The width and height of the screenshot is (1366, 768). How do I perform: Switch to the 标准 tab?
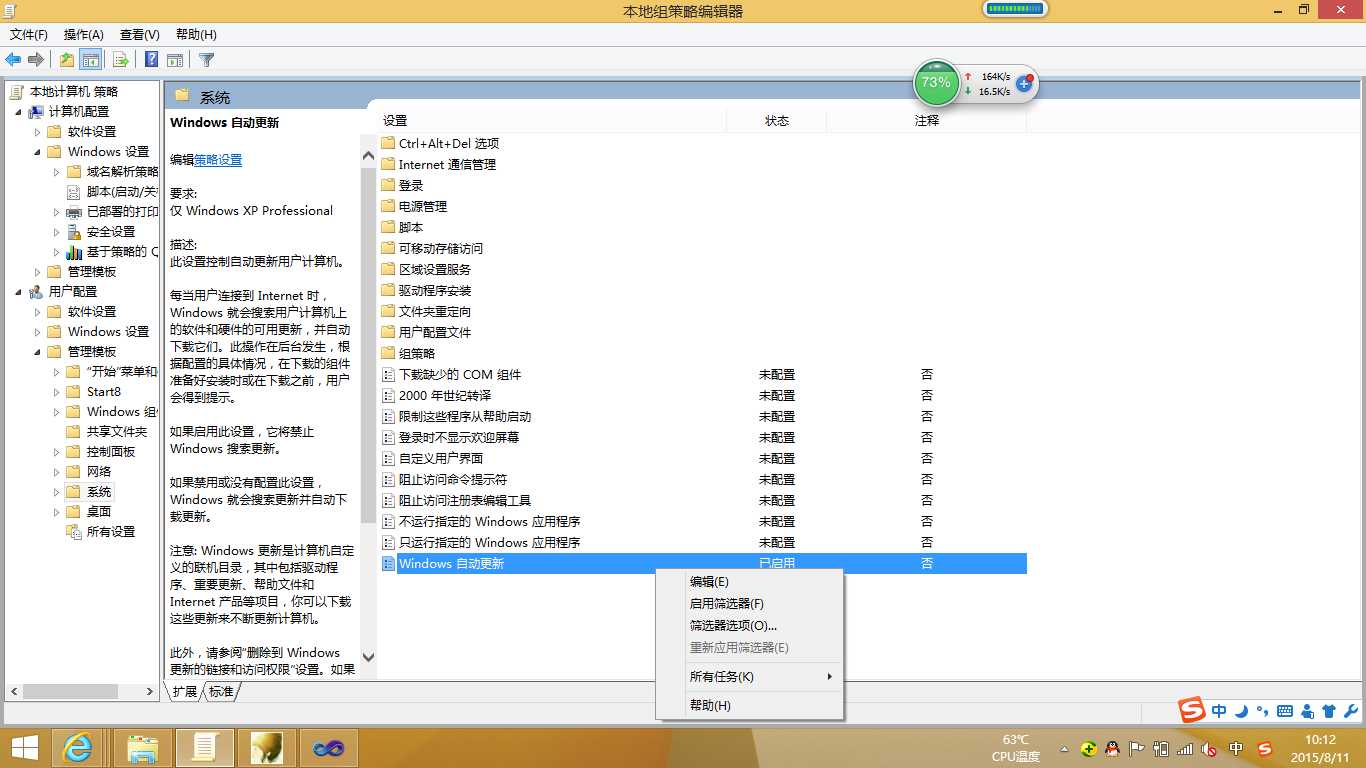point(221,692)
